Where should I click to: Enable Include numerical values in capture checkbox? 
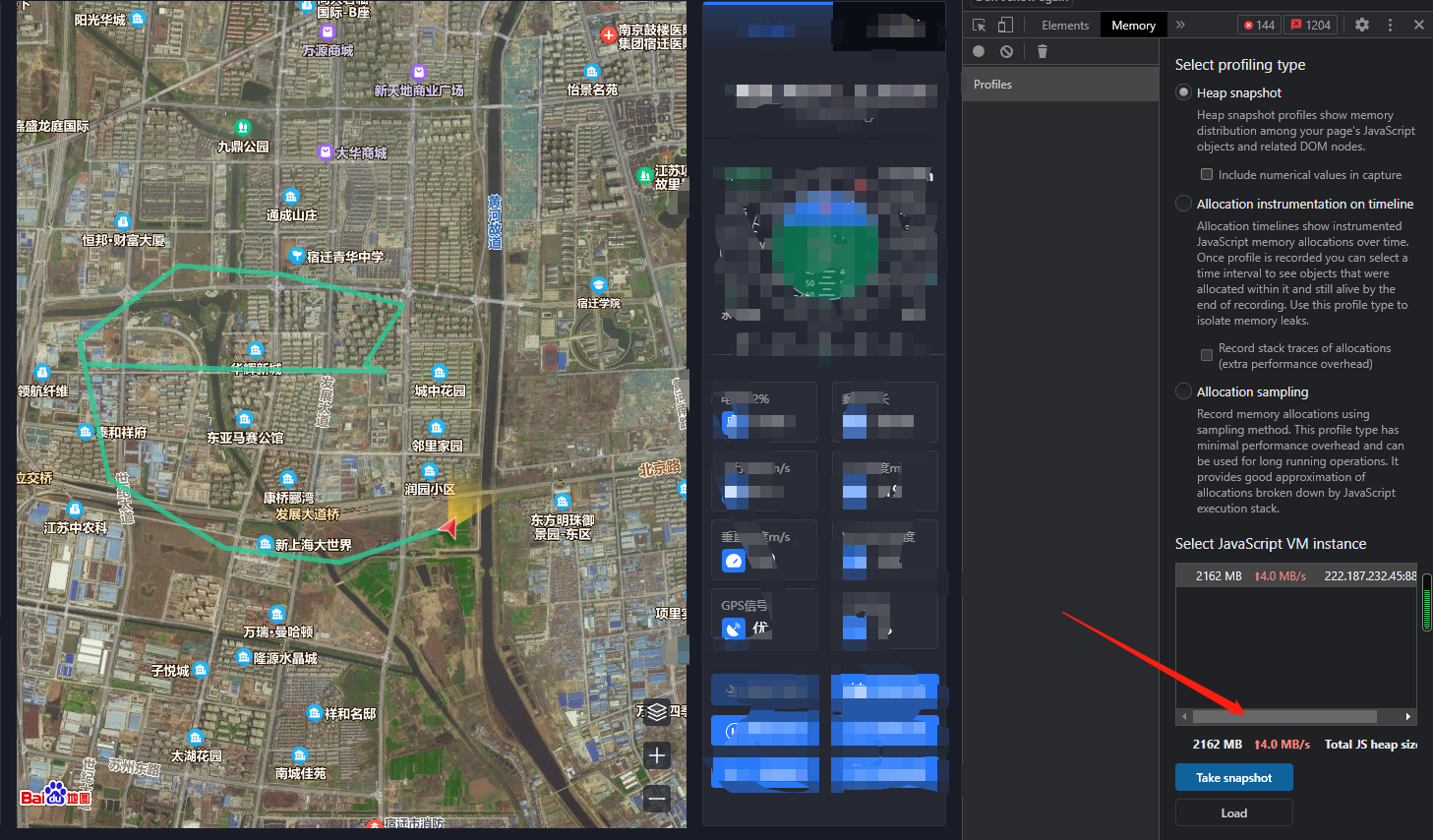[x=1207, y=174]
